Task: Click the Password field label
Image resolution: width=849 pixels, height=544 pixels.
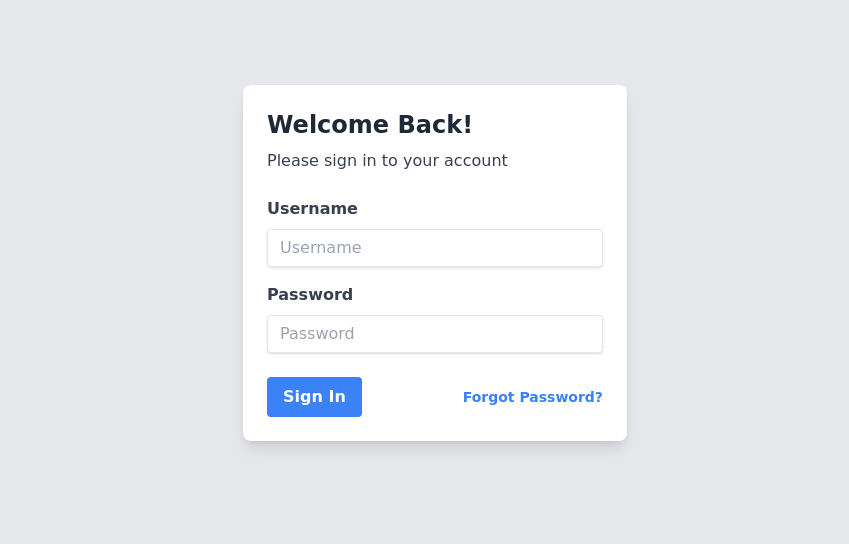Action: (x=310, y=295)
